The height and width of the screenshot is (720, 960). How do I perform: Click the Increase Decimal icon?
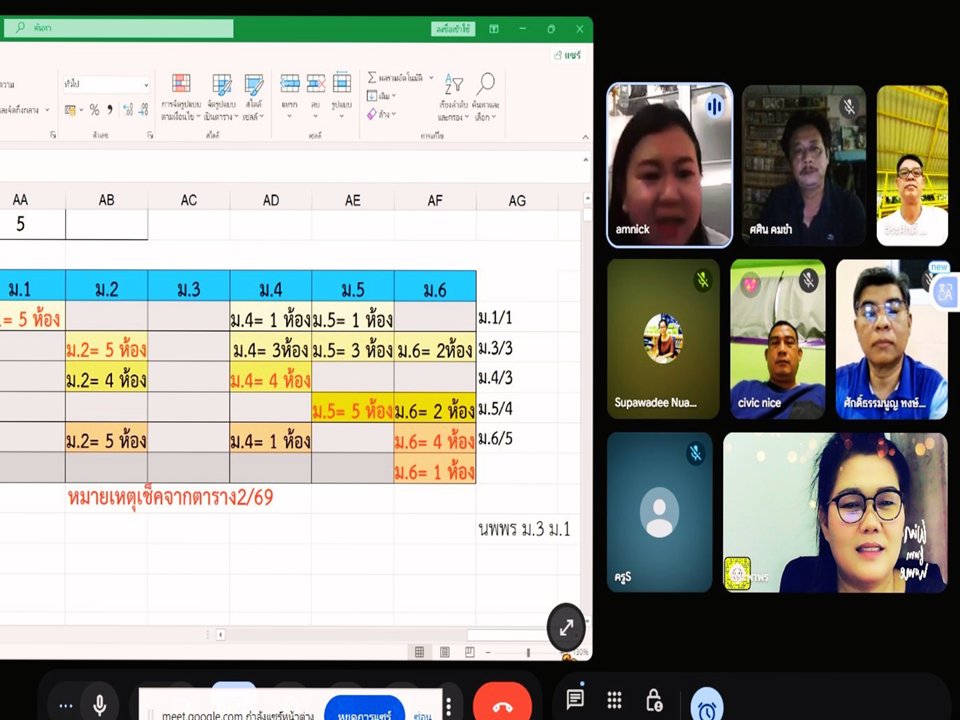[x=128, y=110]
